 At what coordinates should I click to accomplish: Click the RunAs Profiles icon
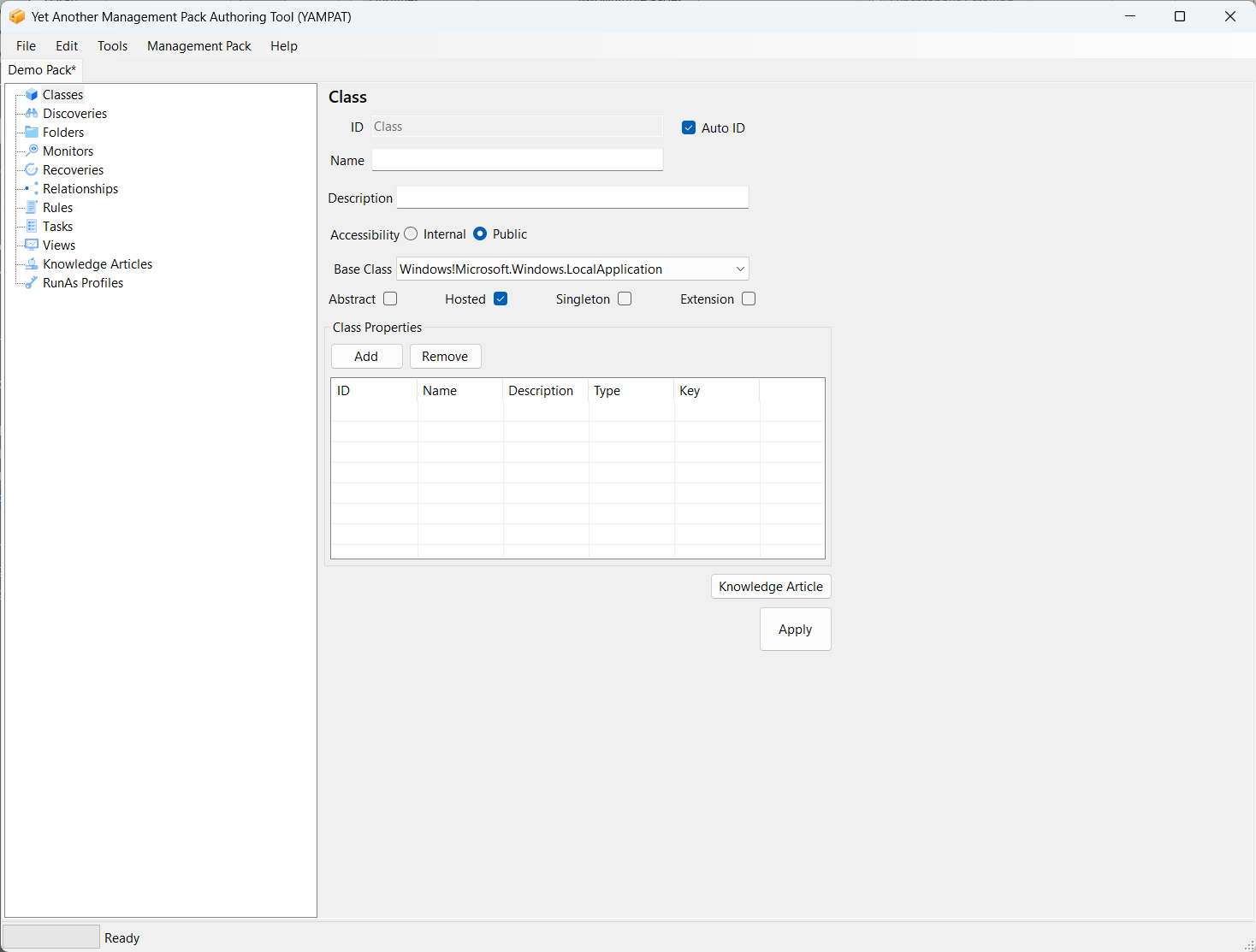click(x=32, y=283)
